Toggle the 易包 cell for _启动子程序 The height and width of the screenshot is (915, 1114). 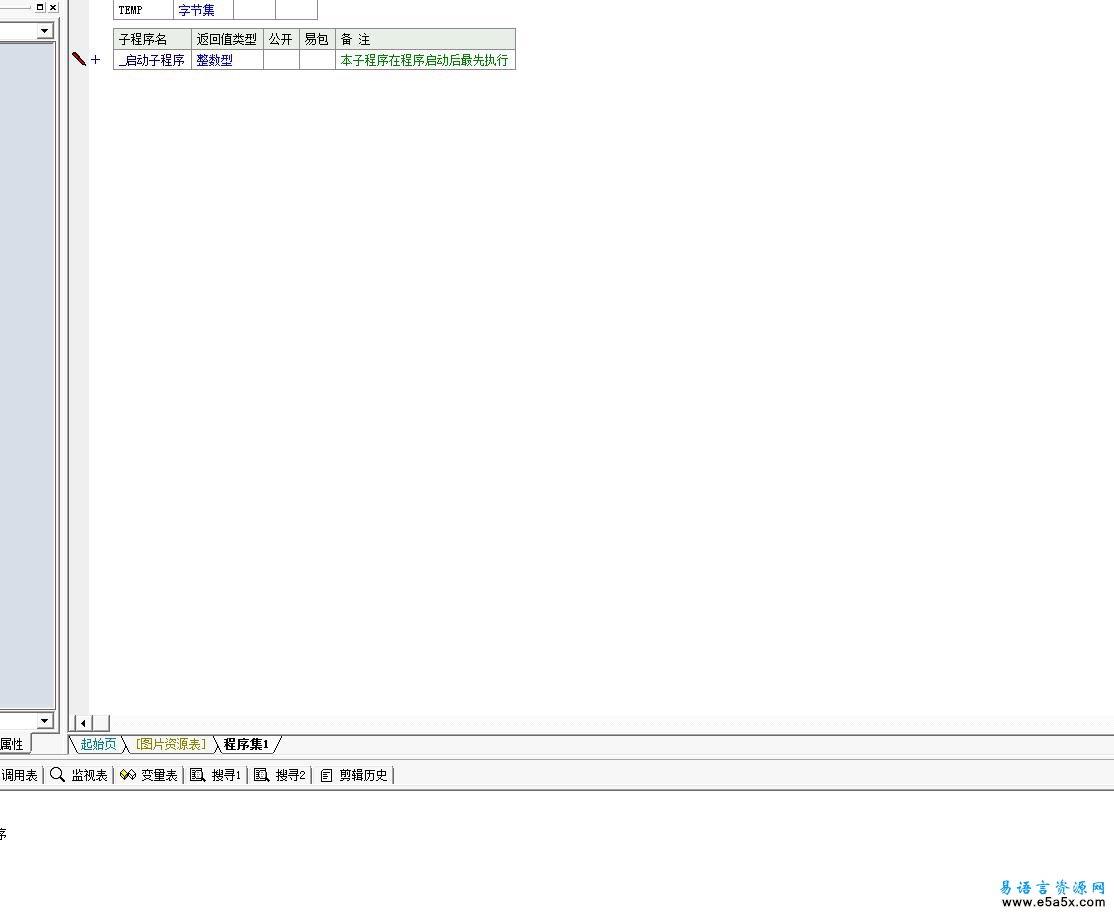pos(317,60)
